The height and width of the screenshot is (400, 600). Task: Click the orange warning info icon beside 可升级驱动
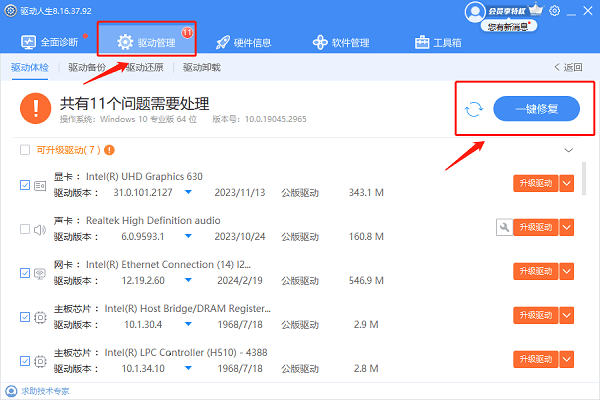[109, 150]
